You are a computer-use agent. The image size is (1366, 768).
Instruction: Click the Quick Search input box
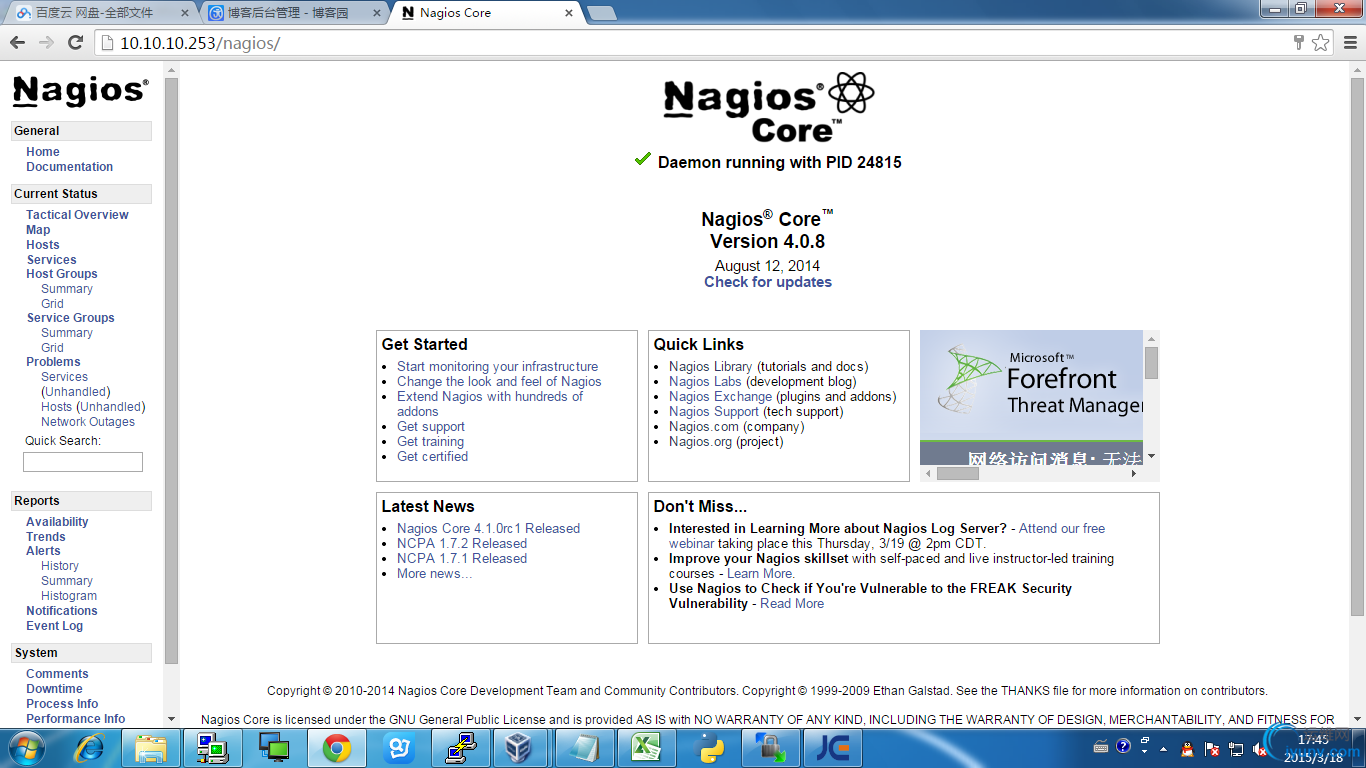[83, 462]
